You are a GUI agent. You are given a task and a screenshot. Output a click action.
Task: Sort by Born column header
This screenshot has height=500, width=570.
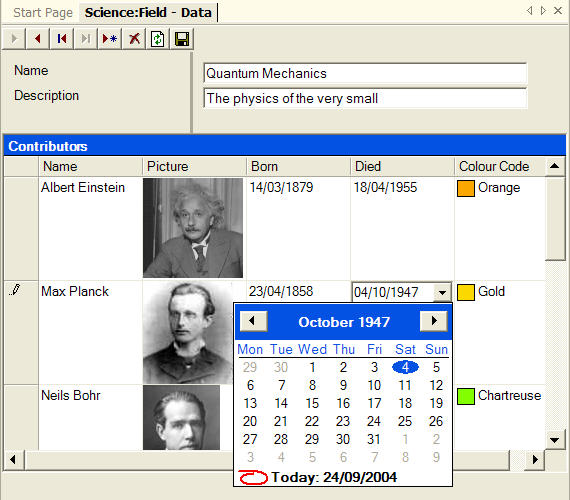click(x=298, y=167)
